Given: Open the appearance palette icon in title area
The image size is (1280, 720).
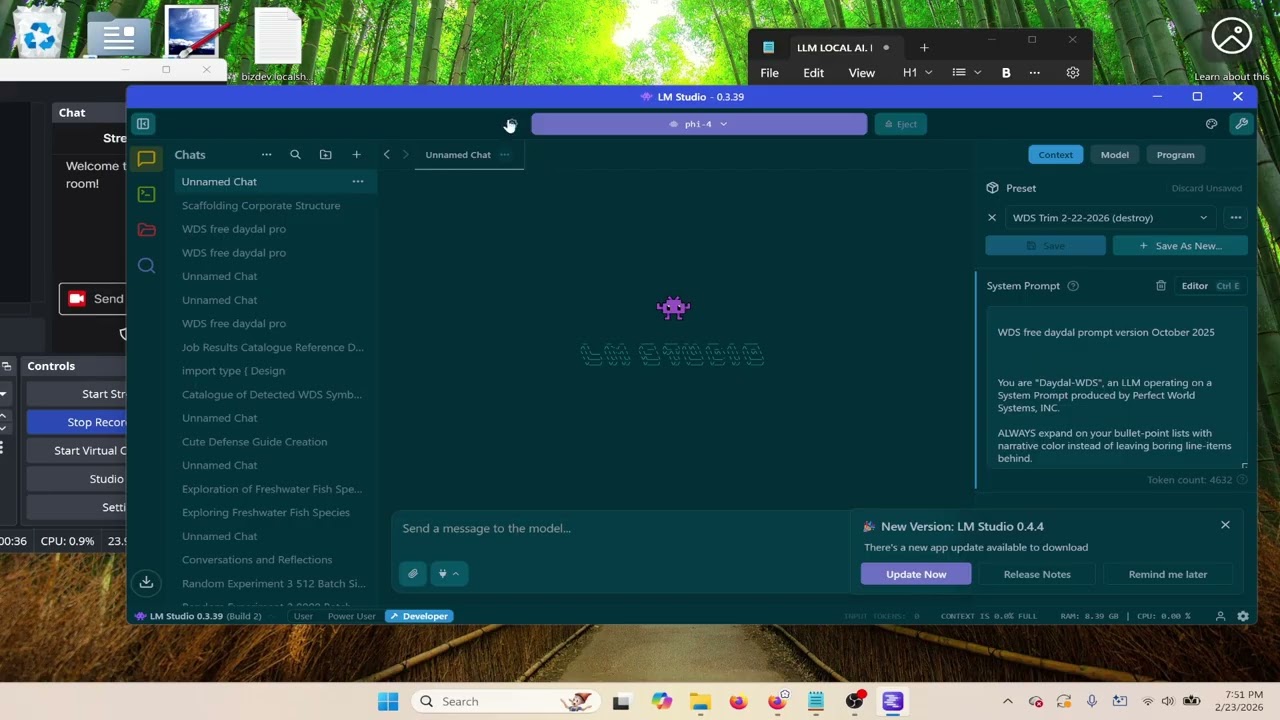Looking at the screenshot, I should coord(1211,124).
